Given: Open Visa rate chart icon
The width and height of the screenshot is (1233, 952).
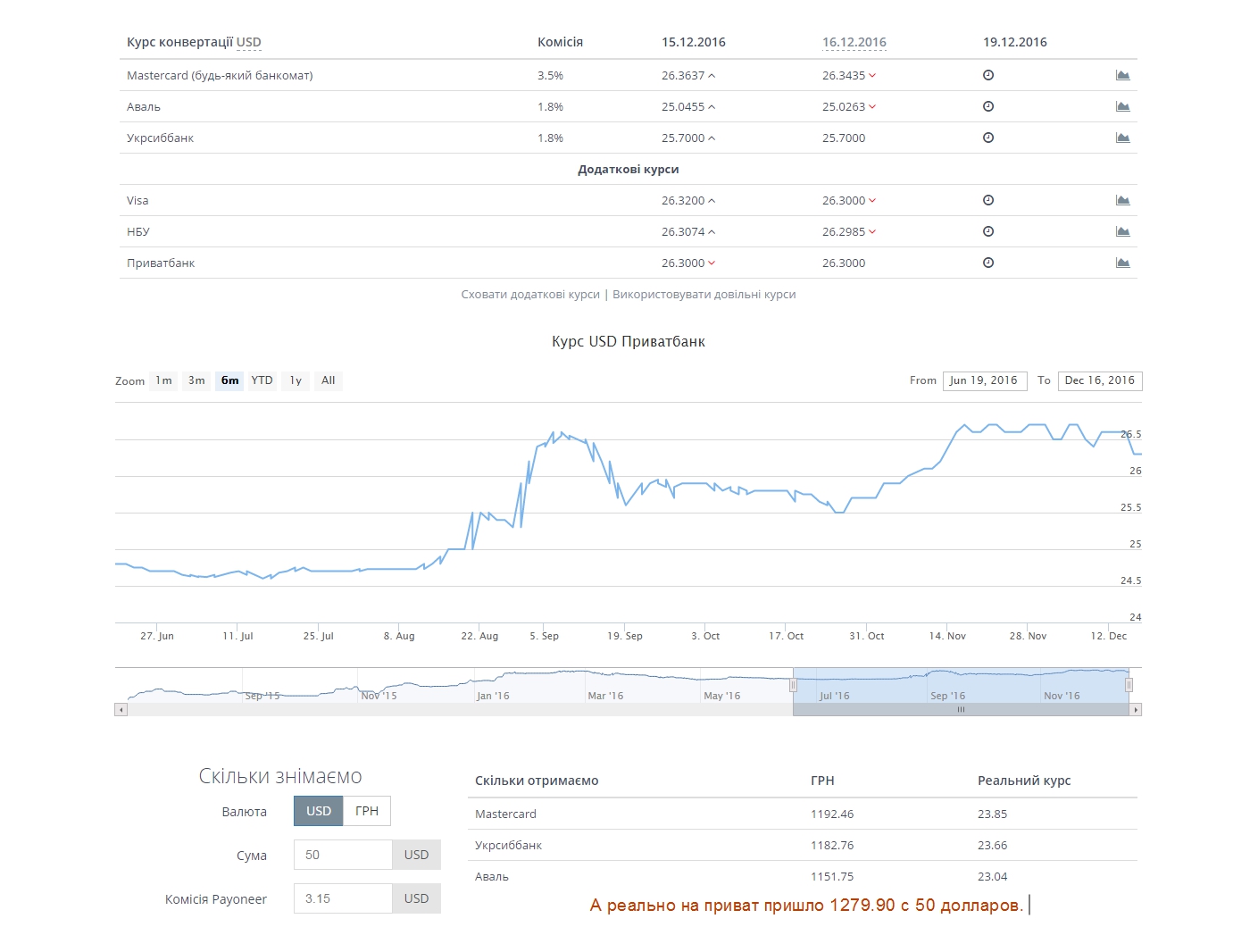Looking at the screenshot, I should pyautogui.click(x=1122, y=201).
